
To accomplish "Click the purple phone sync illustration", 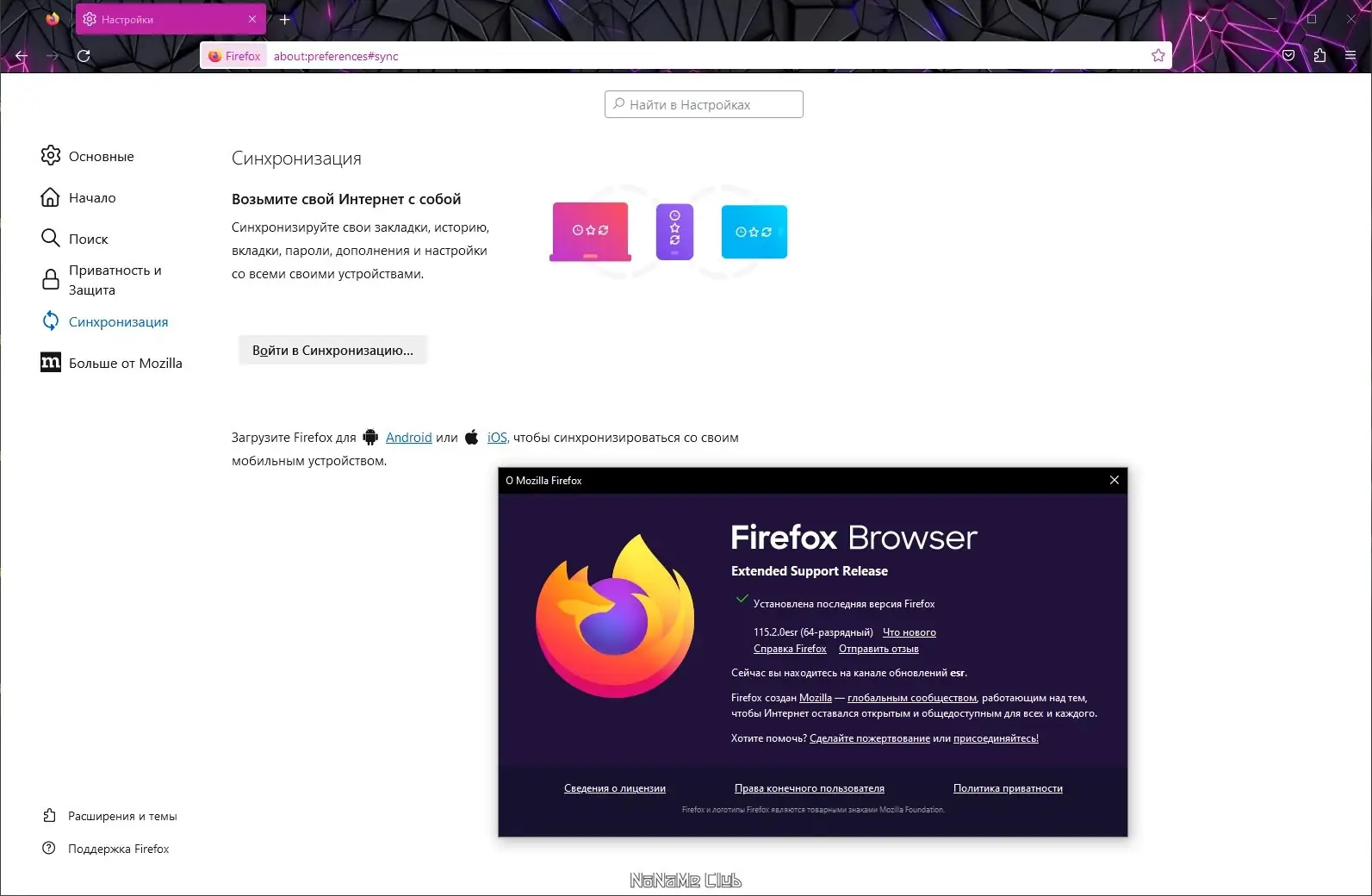I will 674,232.
